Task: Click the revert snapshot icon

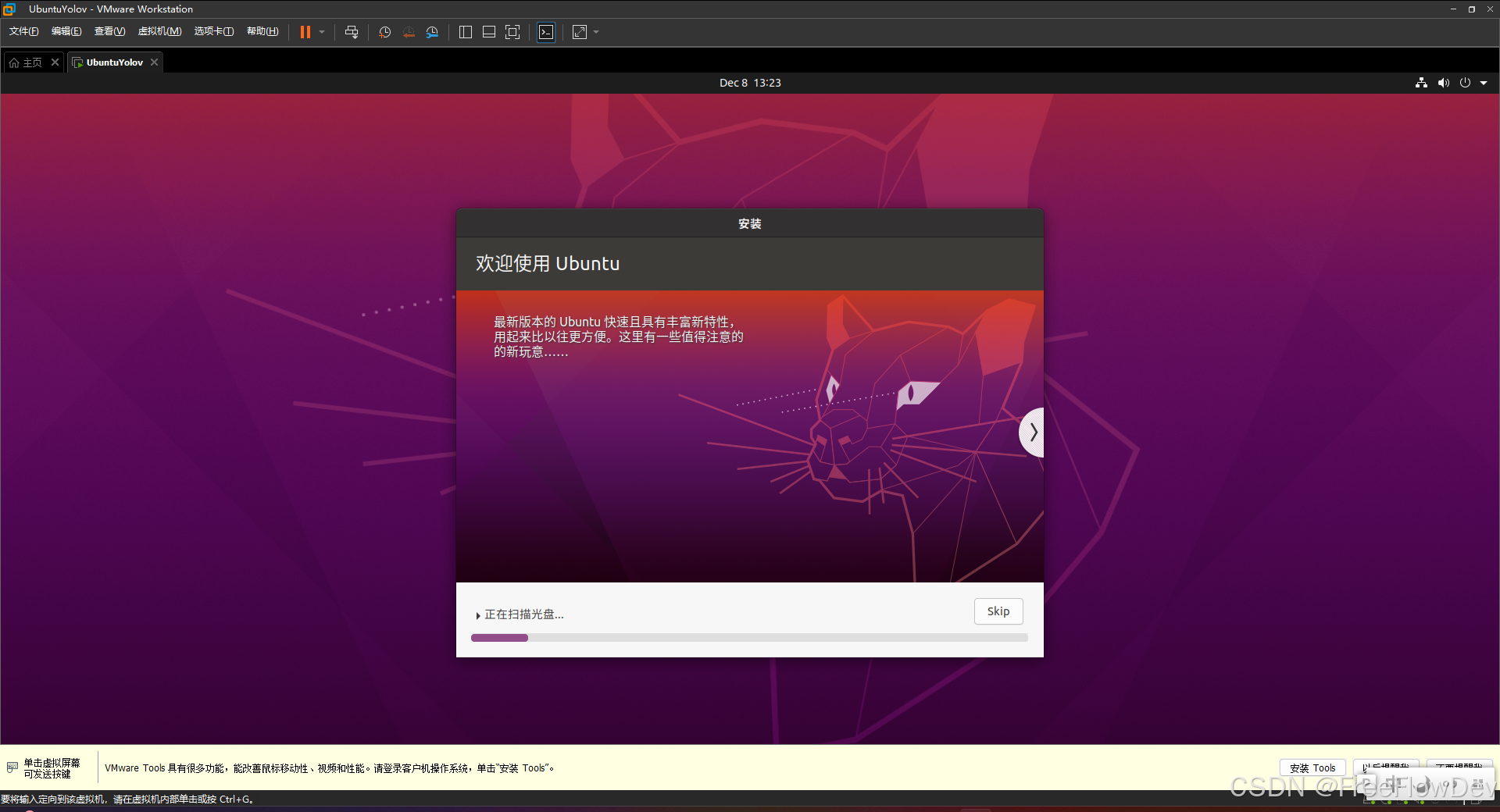Action: click(409, 32)
